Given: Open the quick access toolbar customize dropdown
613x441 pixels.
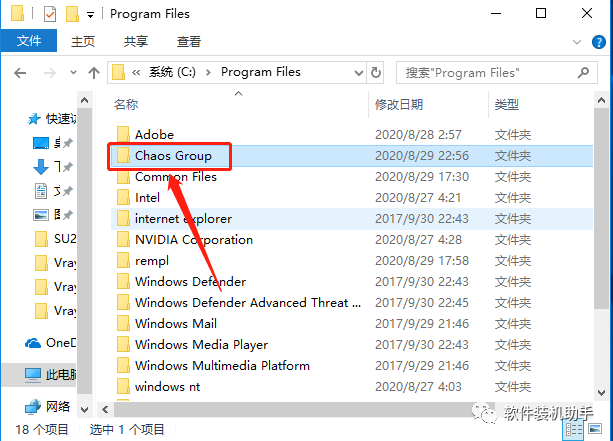Looking at the screenshot, I should [90, 15].
